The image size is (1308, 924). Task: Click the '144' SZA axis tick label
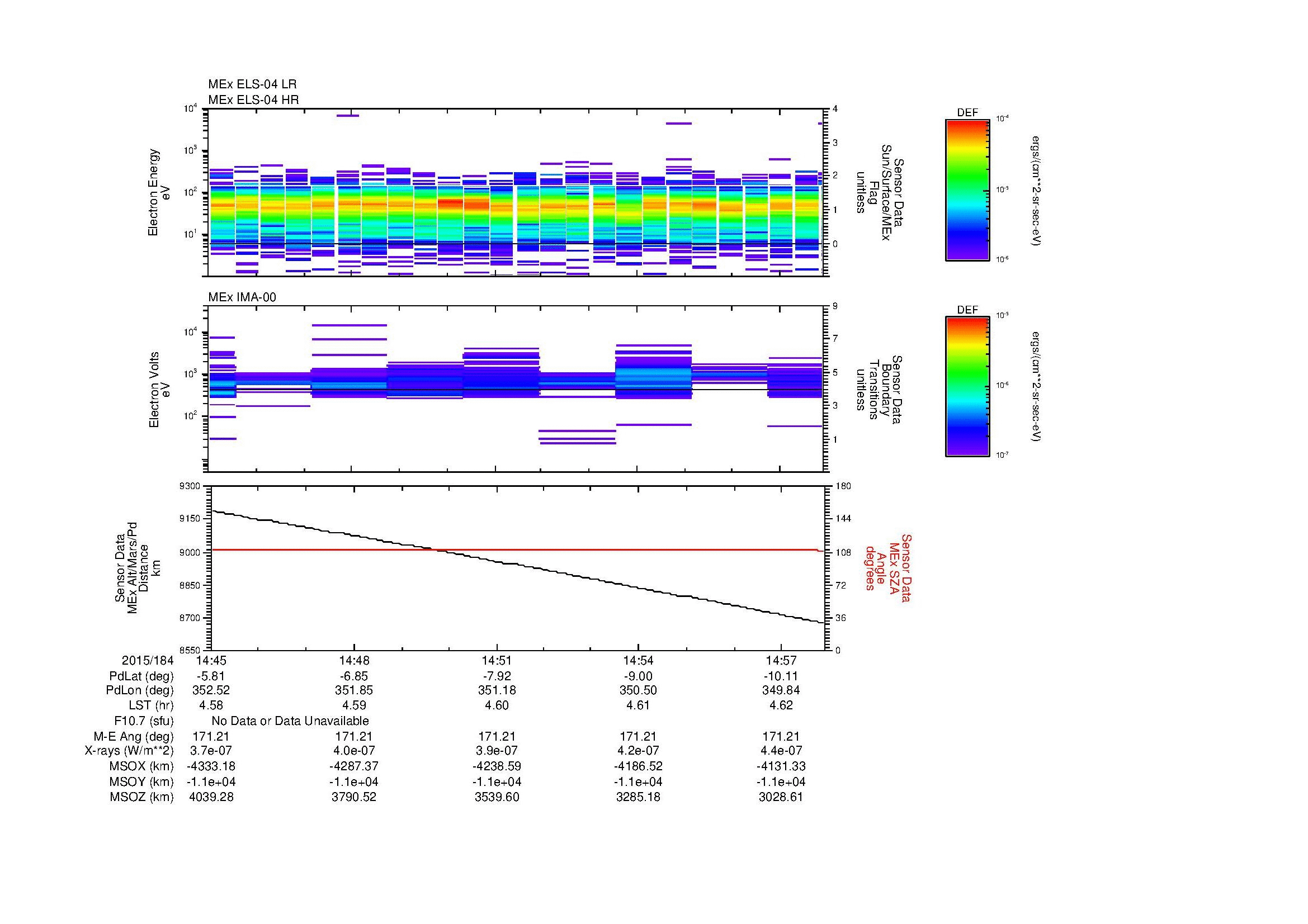point(843,519)
